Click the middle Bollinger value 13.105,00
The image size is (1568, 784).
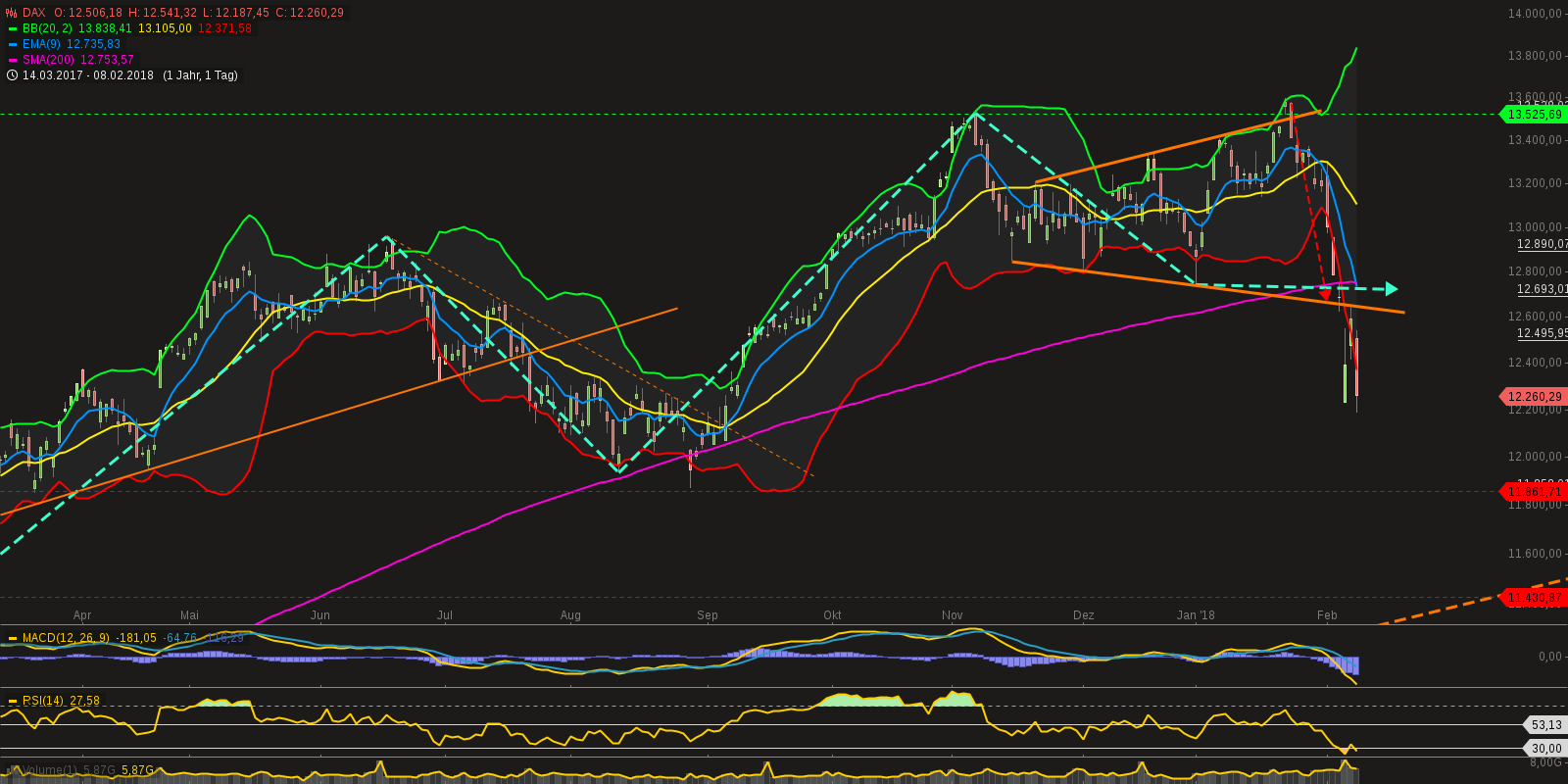coord(165,28)
